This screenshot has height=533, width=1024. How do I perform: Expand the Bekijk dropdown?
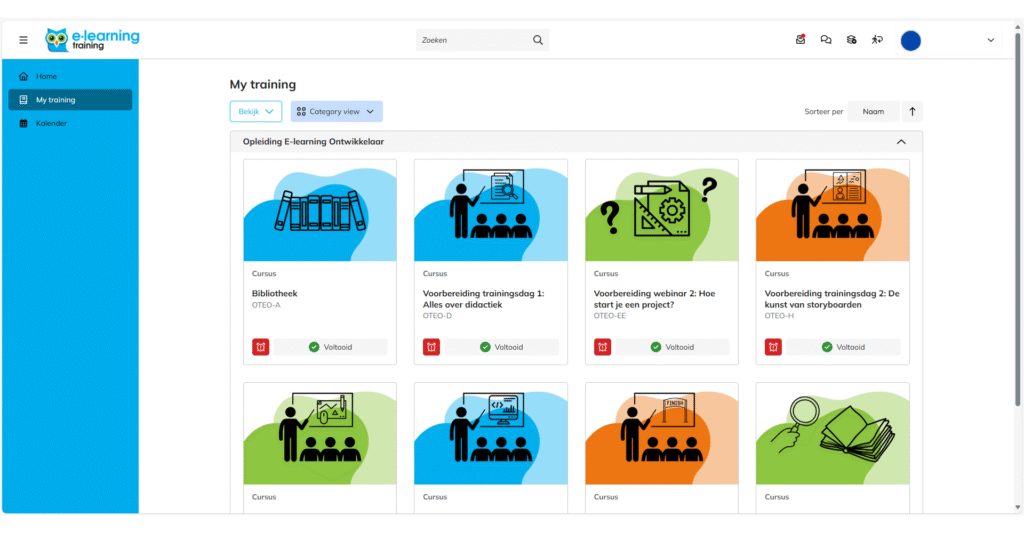click(255, 112)
